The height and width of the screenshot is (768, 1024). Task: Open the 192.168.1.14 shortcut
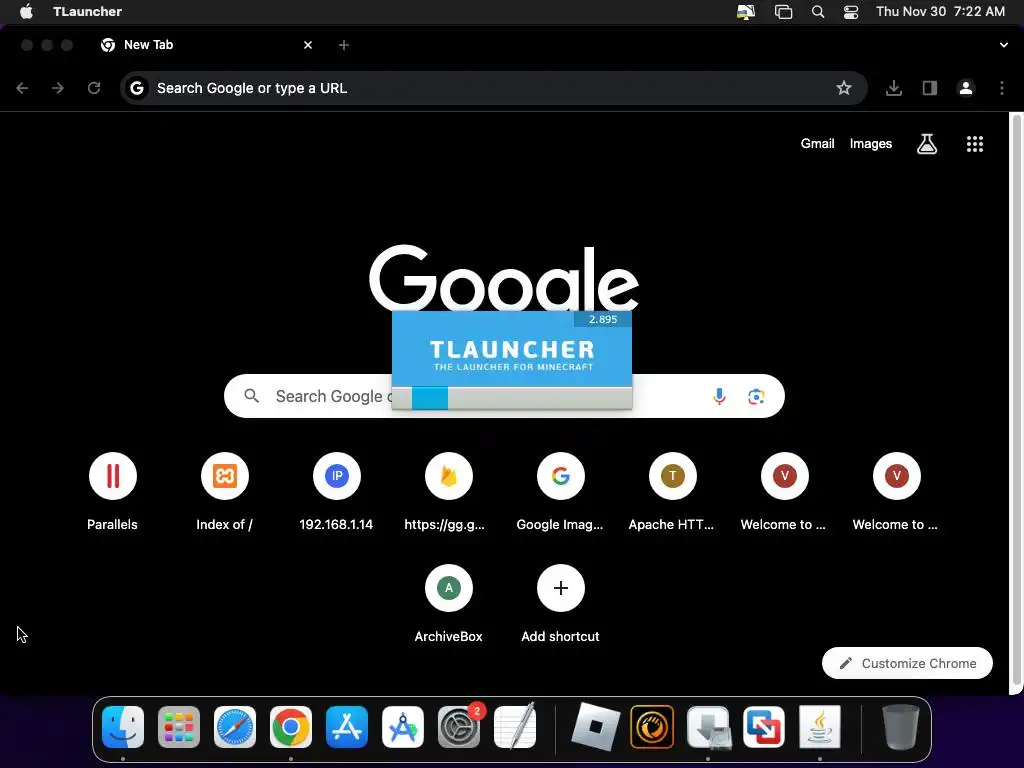[336, 490]
